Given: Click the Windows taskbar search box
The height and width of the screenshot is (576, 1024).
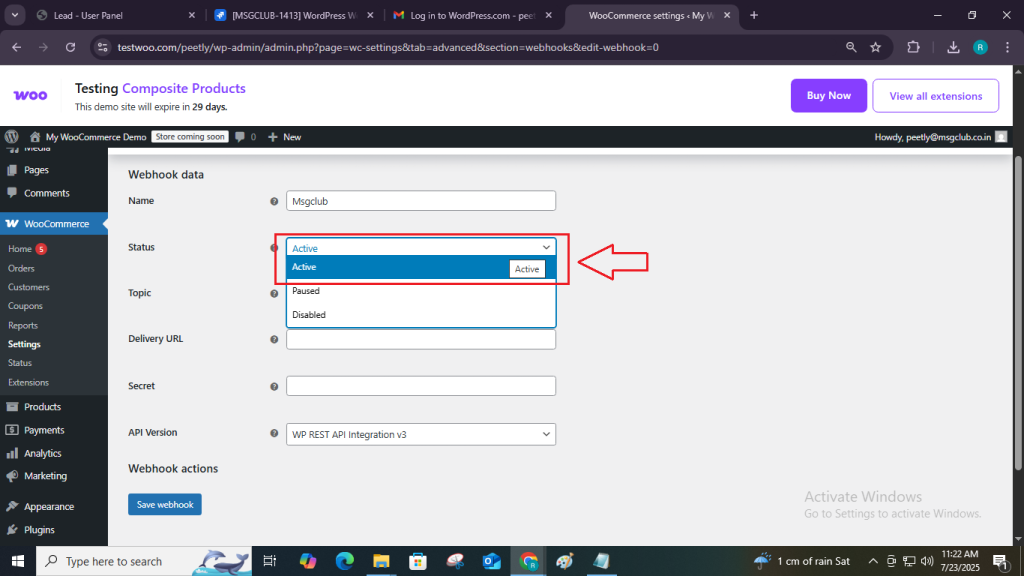Looking at the screenshot, I should pos(144,561).
